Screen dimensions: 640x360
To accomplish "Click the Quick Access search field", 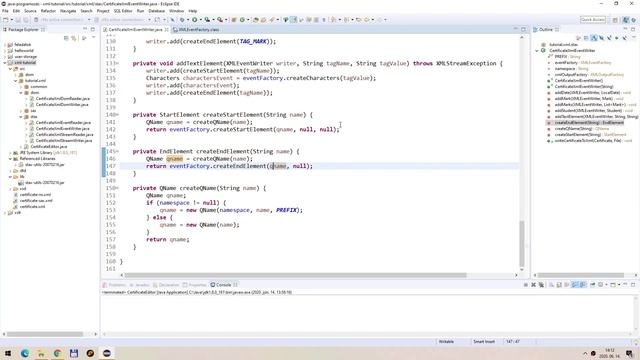I will coord(593,20).
